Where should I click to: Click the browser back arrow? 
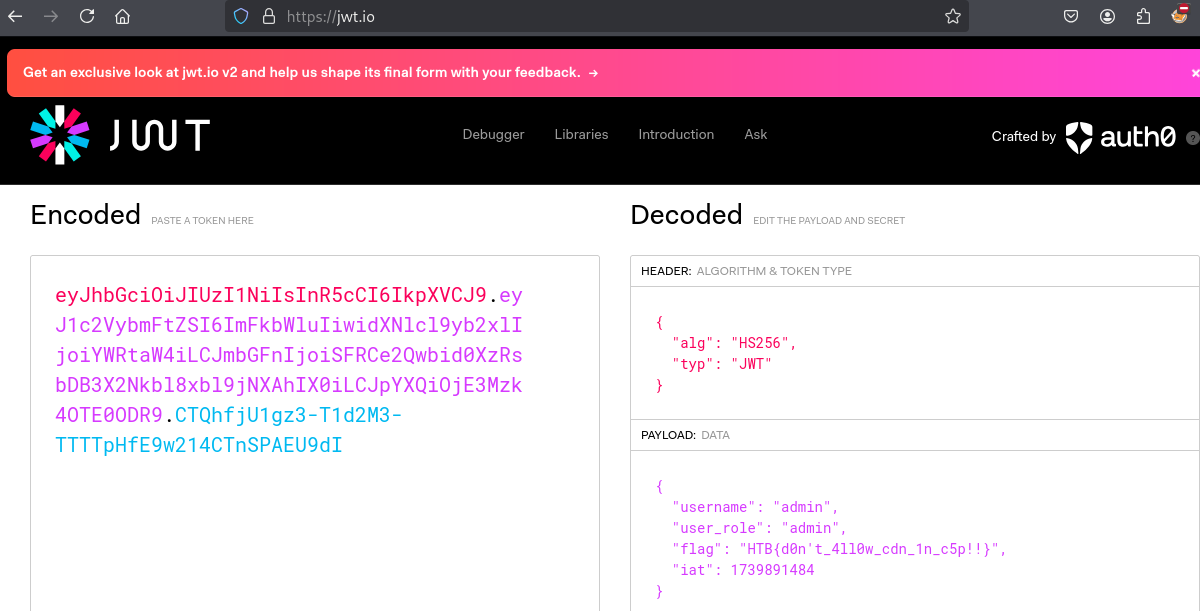[x=15, y=16]
